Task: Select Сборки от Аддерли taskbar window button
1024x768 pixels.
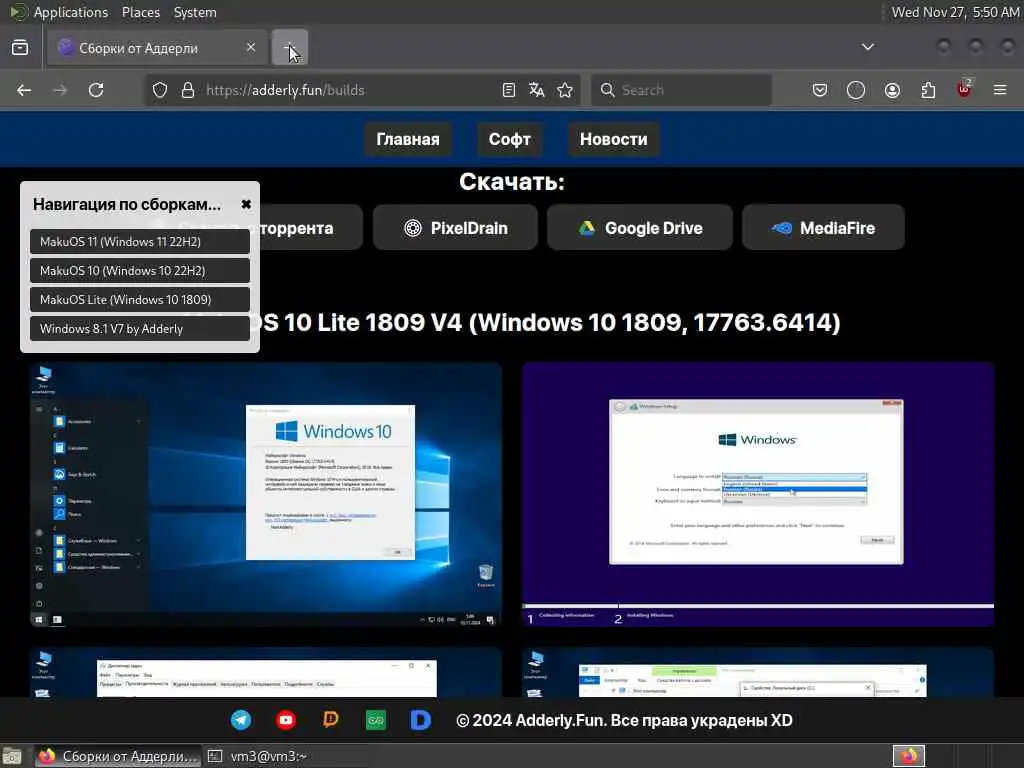Action: click(x=118, y=756)
